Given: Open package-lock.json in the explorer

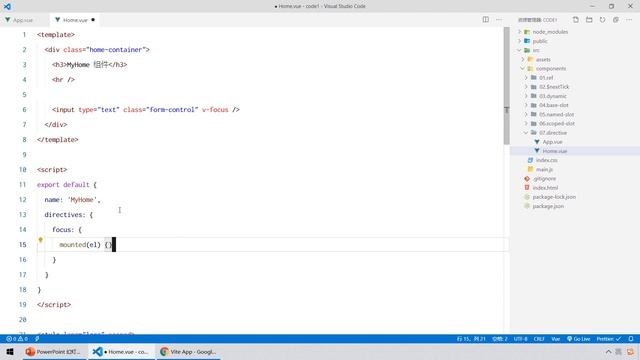Looking at the screenshot, I should [554, 197].
